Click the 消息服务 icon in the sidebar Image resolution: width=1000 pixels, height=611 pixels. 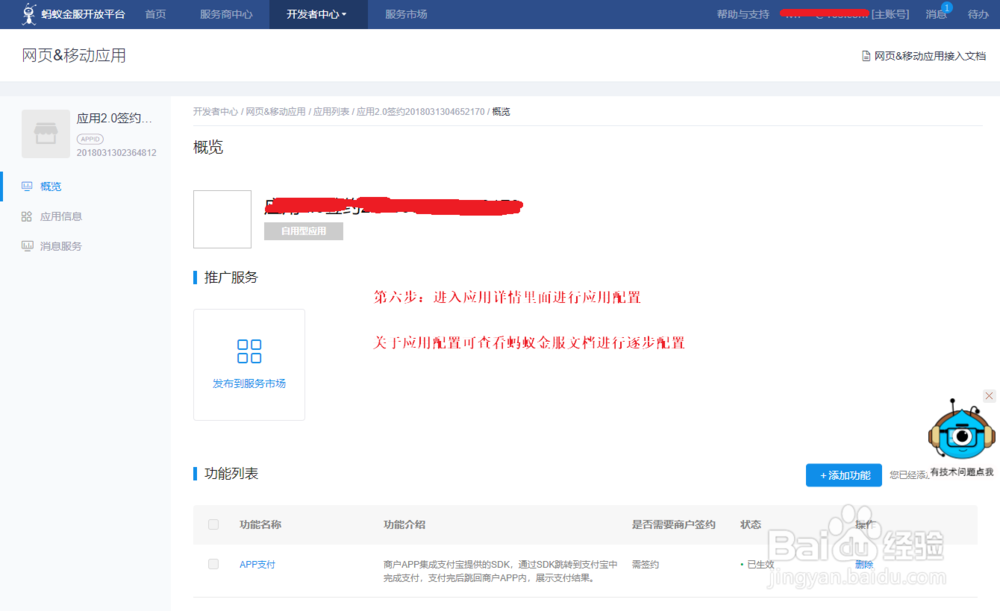(27, 246)
